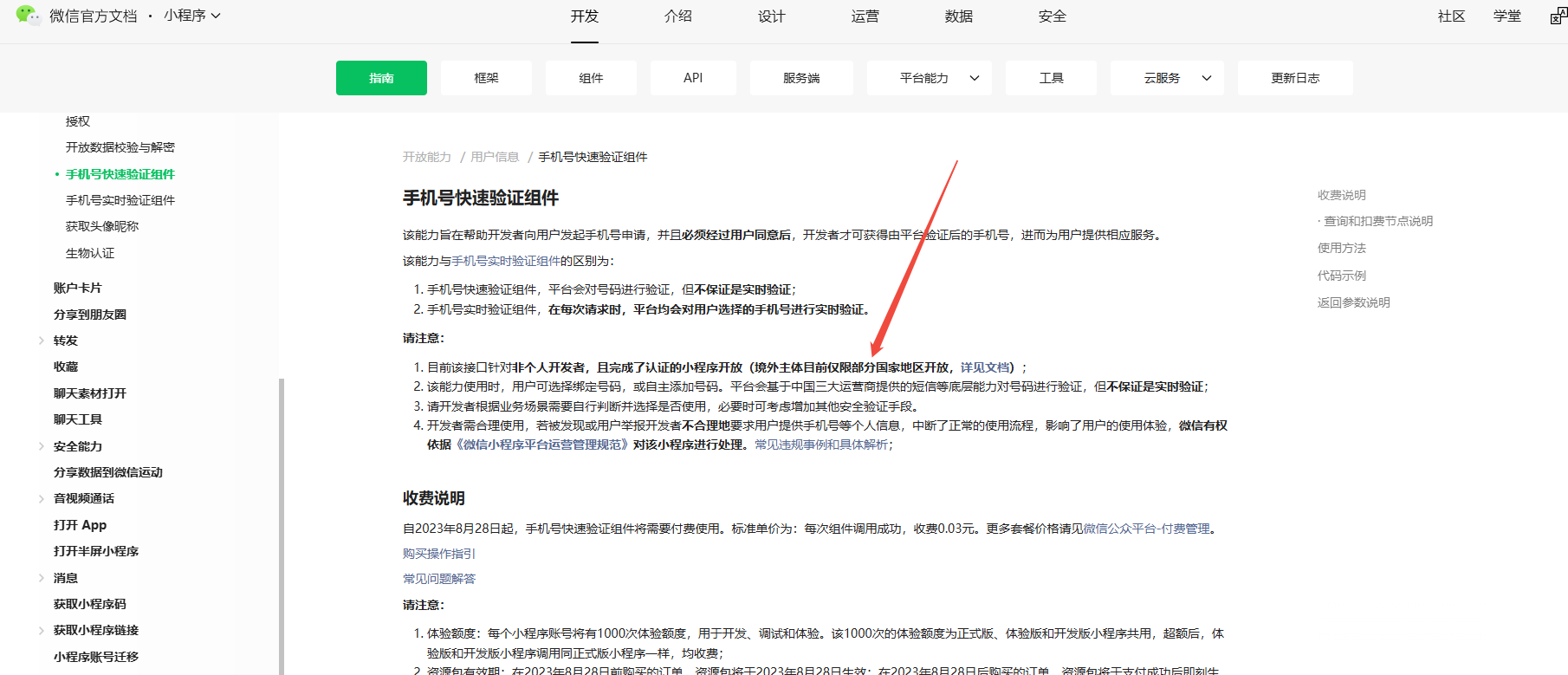Viewport: 1568px width, 675px height.
Task: Select the 服务端 navigation button
Action: pyautogui.click(x=801, y=78)
